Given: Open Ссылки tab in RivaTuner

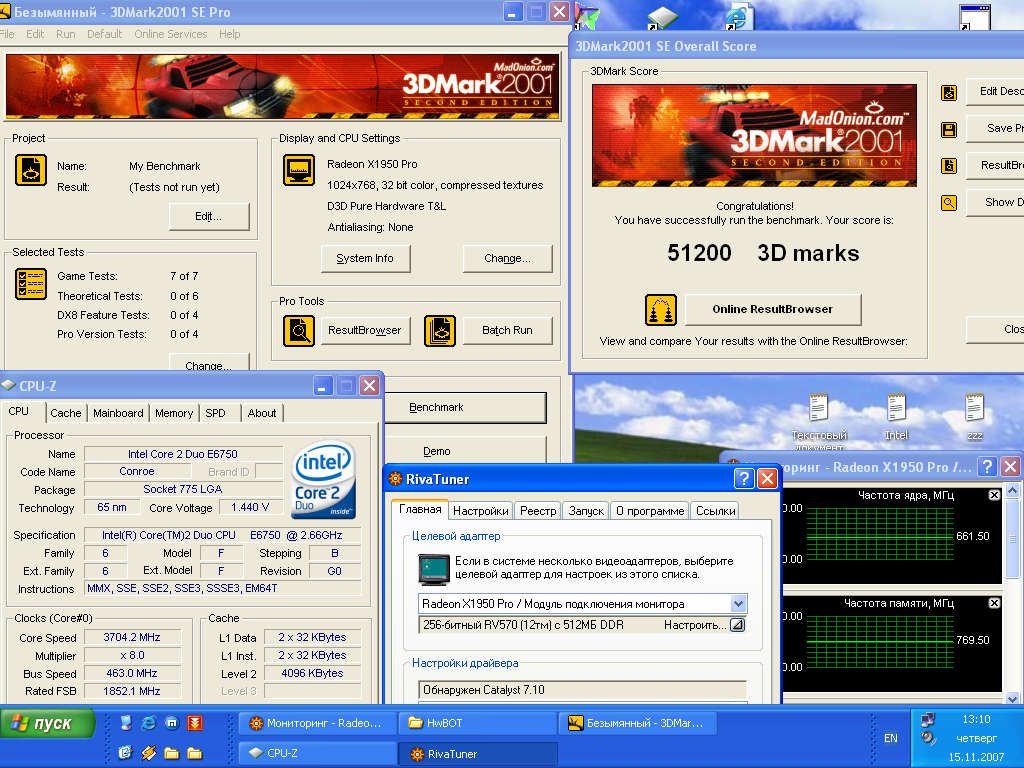Looking at the screenshot, I should (x=715, y=511).
